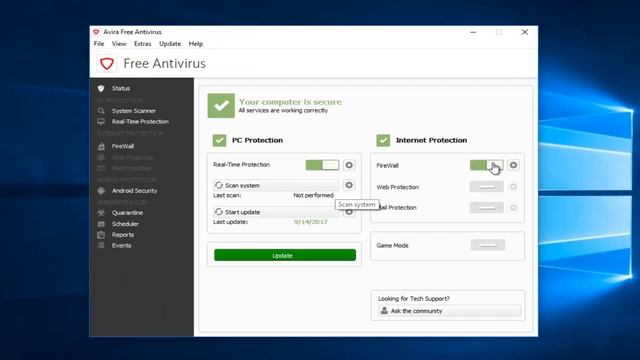640x360 pixels.
Task: Toggle Web Protection switch
Action: 487,187
